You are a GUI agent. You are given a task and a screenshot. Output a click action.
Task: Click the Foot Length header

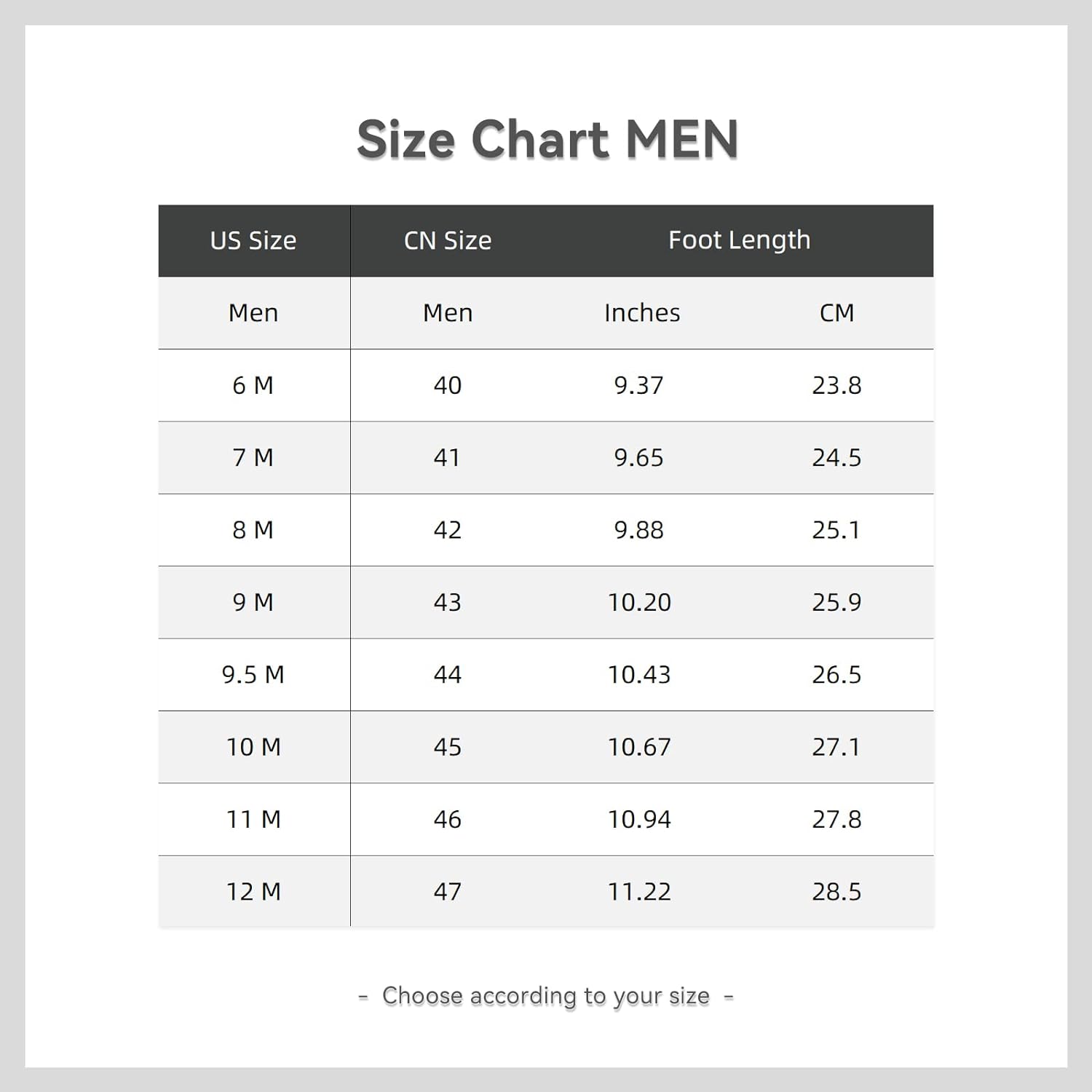[739, 240]
